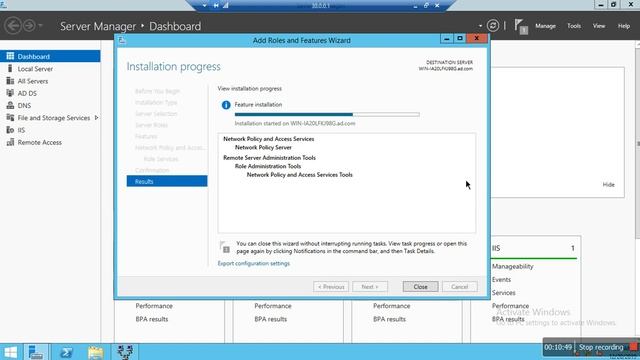Maximize the Add Roles wizard window
Screen dimensions: 640x360
coord(460,38)
